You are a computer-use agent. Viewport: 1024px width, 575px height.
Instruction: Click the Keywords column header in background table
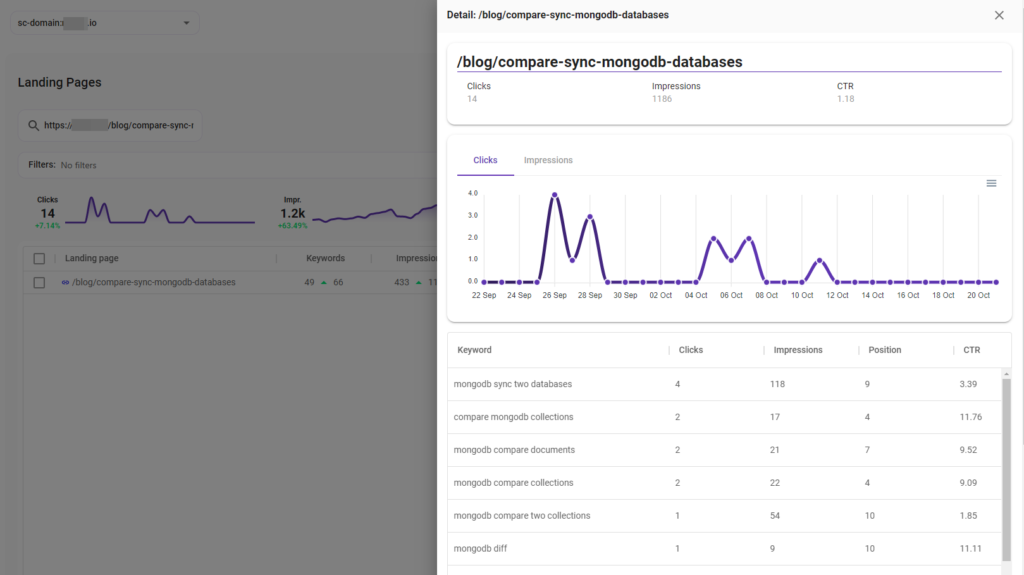[x=325, y=258]
